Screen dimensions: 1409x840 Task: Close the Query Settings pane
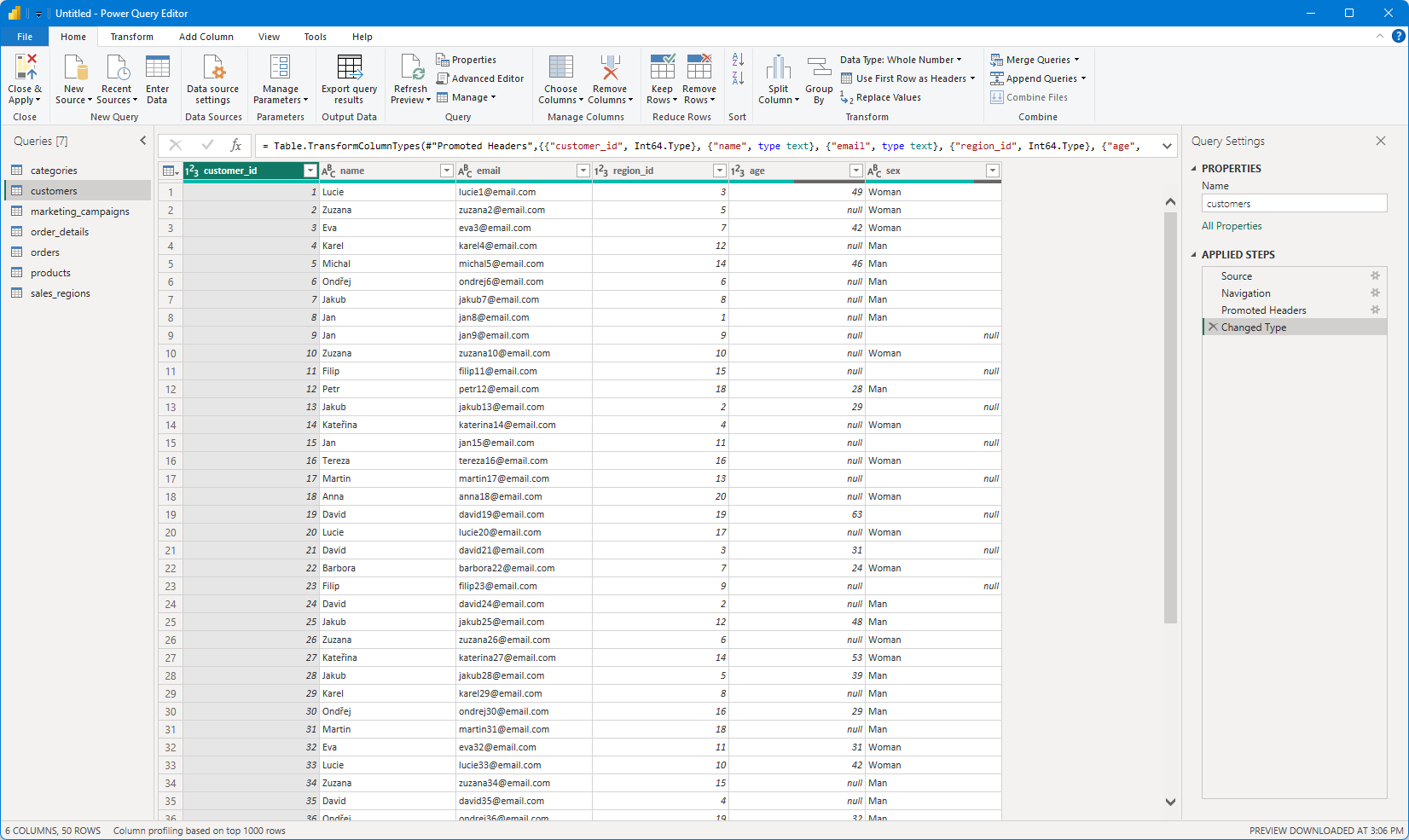1381,141
